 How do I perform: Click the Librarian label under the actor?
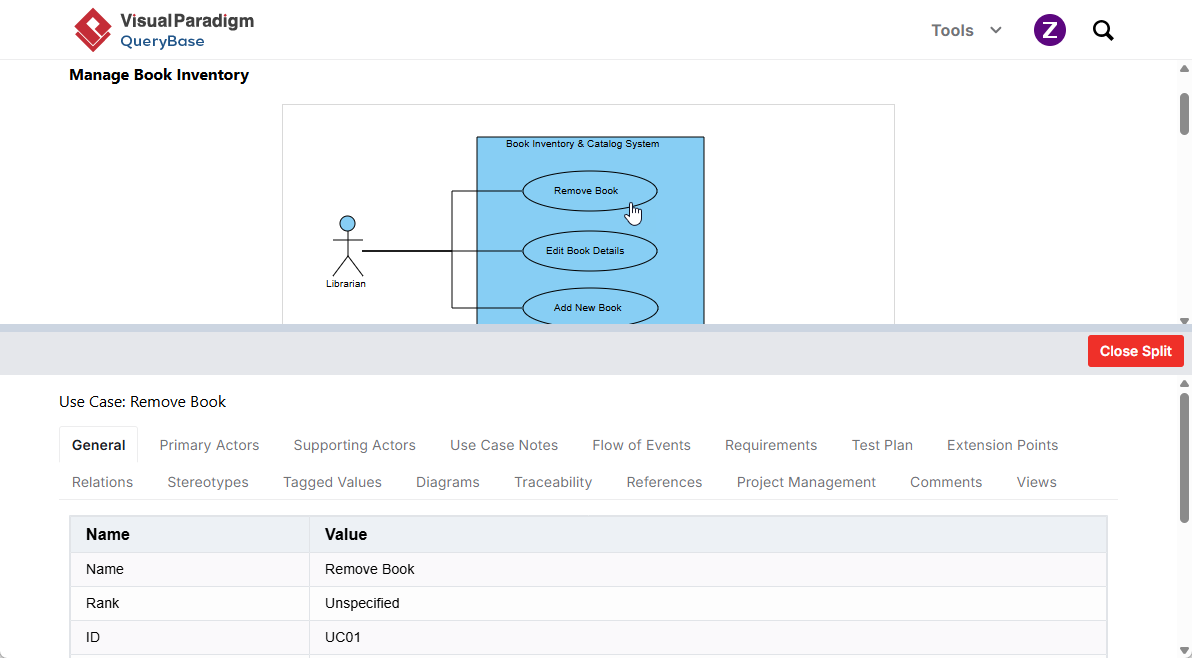[346, 283]
